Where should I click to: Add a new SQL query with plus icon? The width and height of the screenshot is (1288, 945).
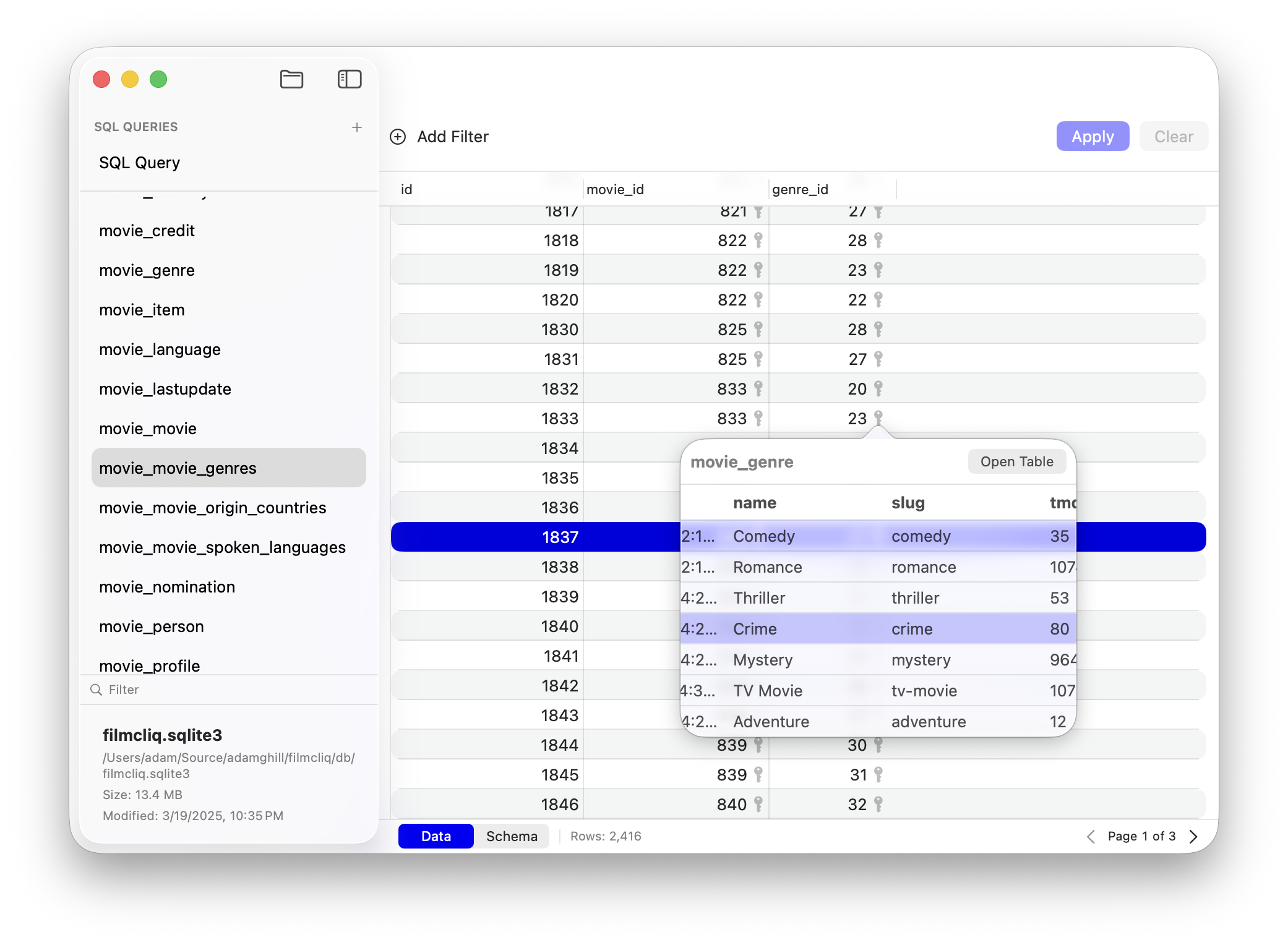(x=357, y=127)
